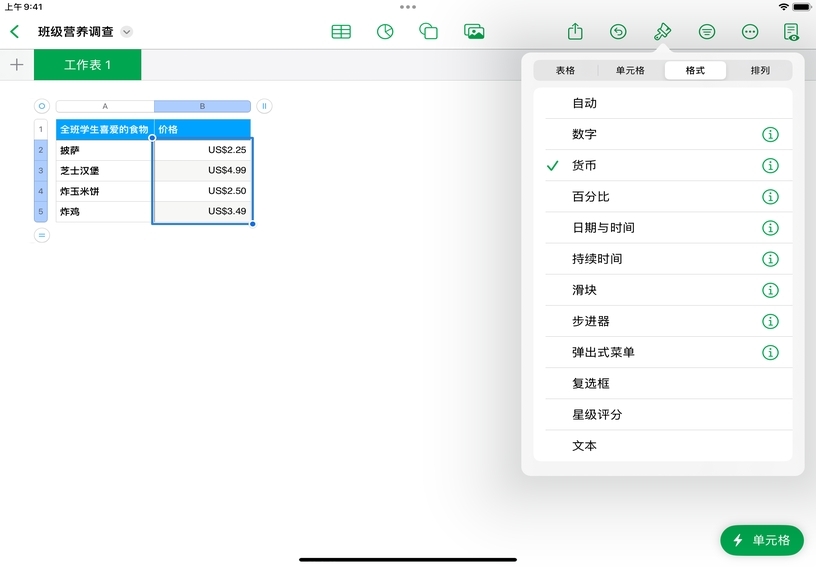
Task: Select the 滑块 slider format
Action: (x=584, y=290)
